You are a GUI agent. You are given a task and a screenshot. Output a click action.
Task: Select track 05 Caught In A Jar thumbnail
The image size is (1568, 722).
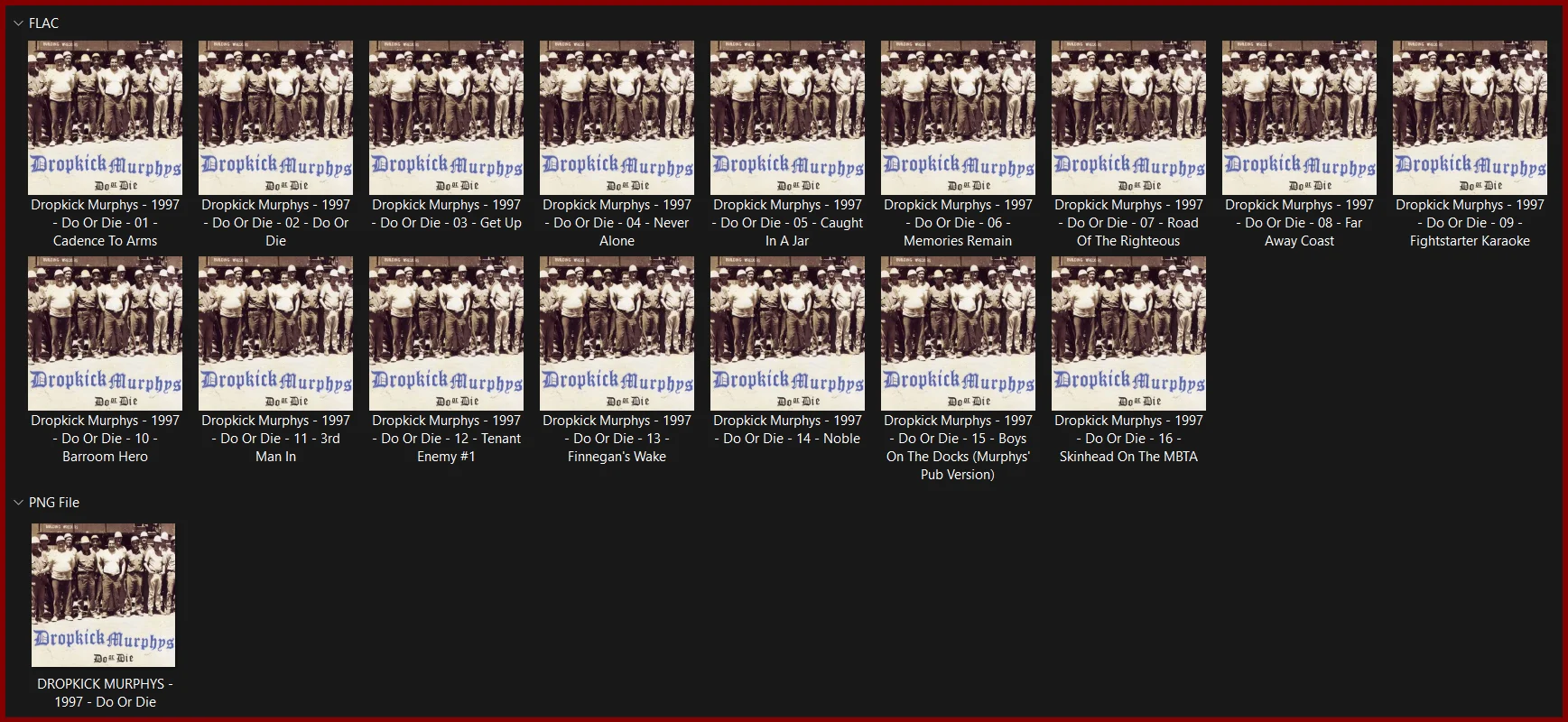pyautogui.click(x=787, y=117)
